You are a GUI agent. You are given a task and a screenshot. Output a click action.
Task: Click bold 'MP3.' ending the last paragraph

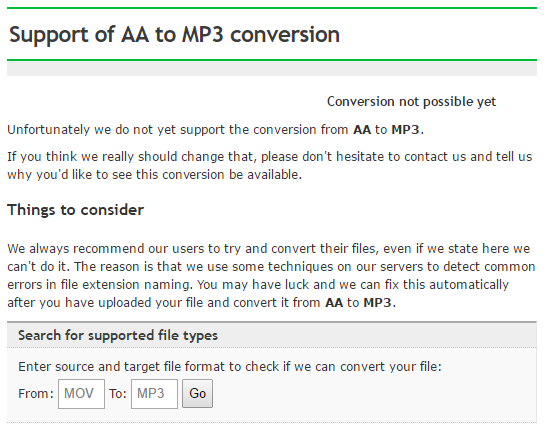point(380,302)
